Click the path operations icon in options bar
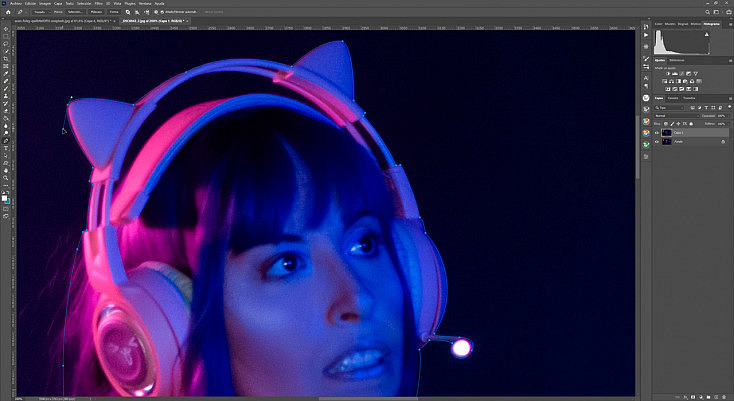Screen dimensions: 734x401 (x=128, y=12)
